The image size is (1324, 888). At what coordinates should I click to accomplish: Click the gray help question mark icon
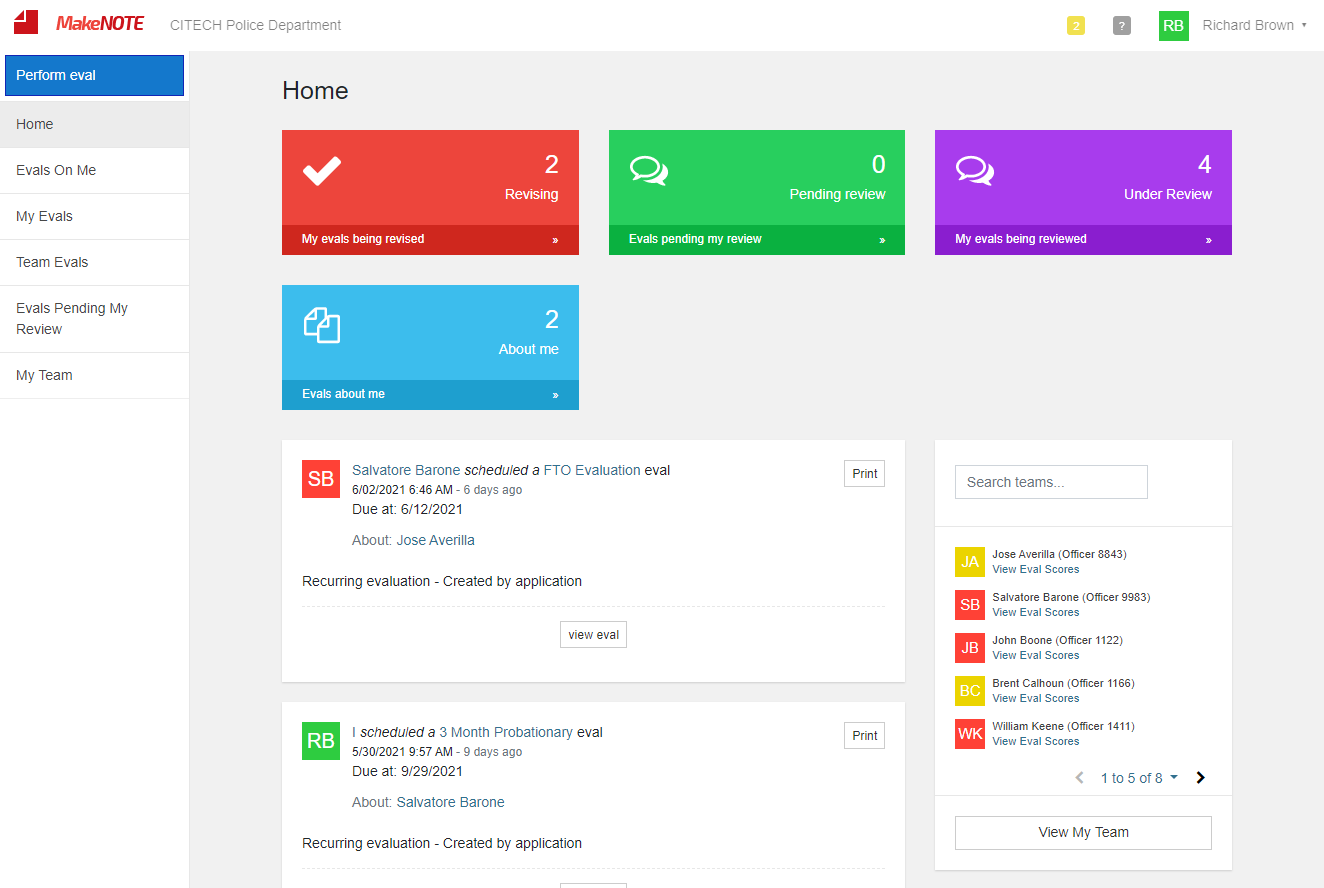point(1122,26)
